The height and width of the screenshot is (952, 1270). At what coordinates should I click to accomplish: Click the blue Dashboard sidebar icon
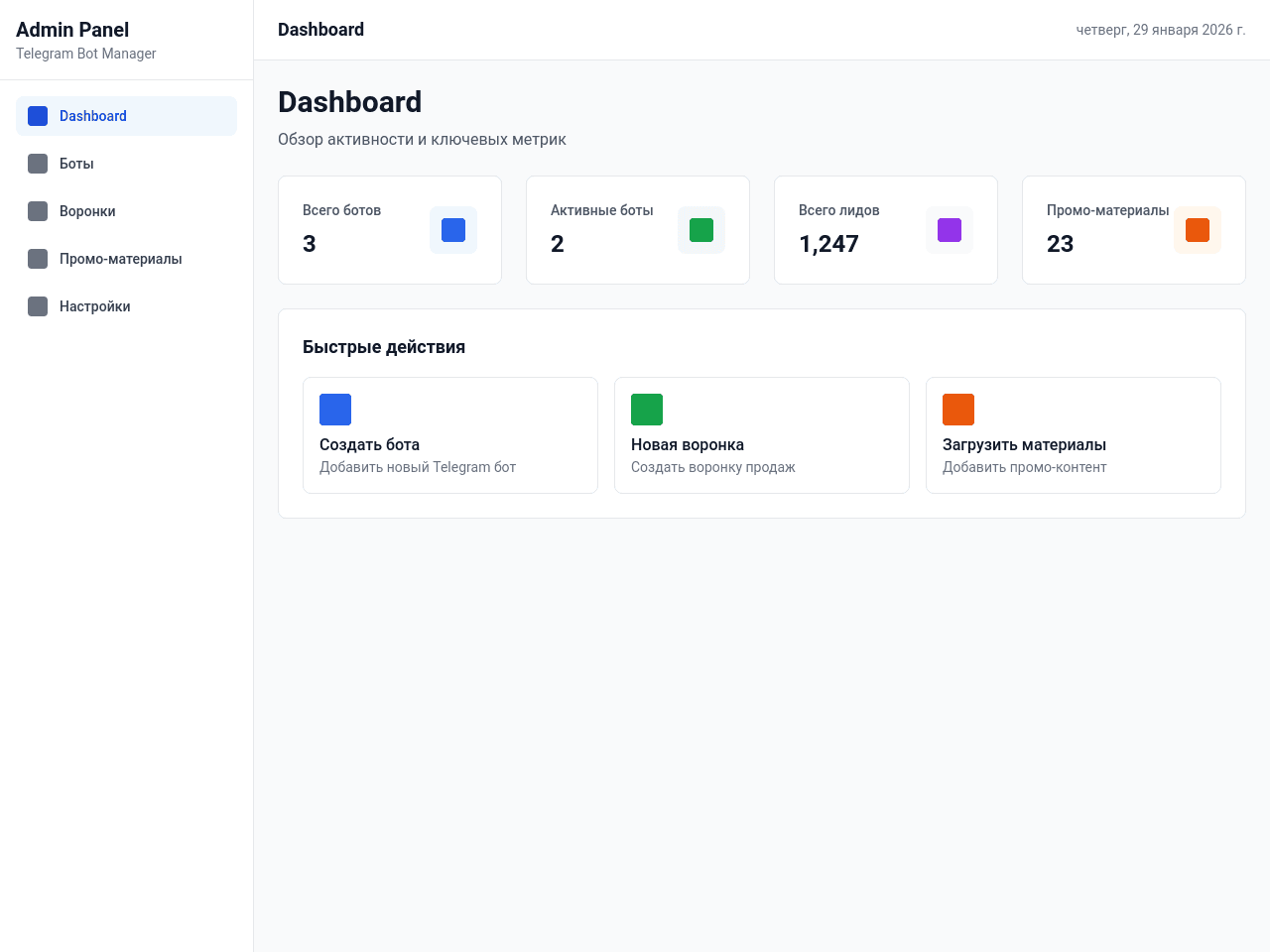[38, 116]
